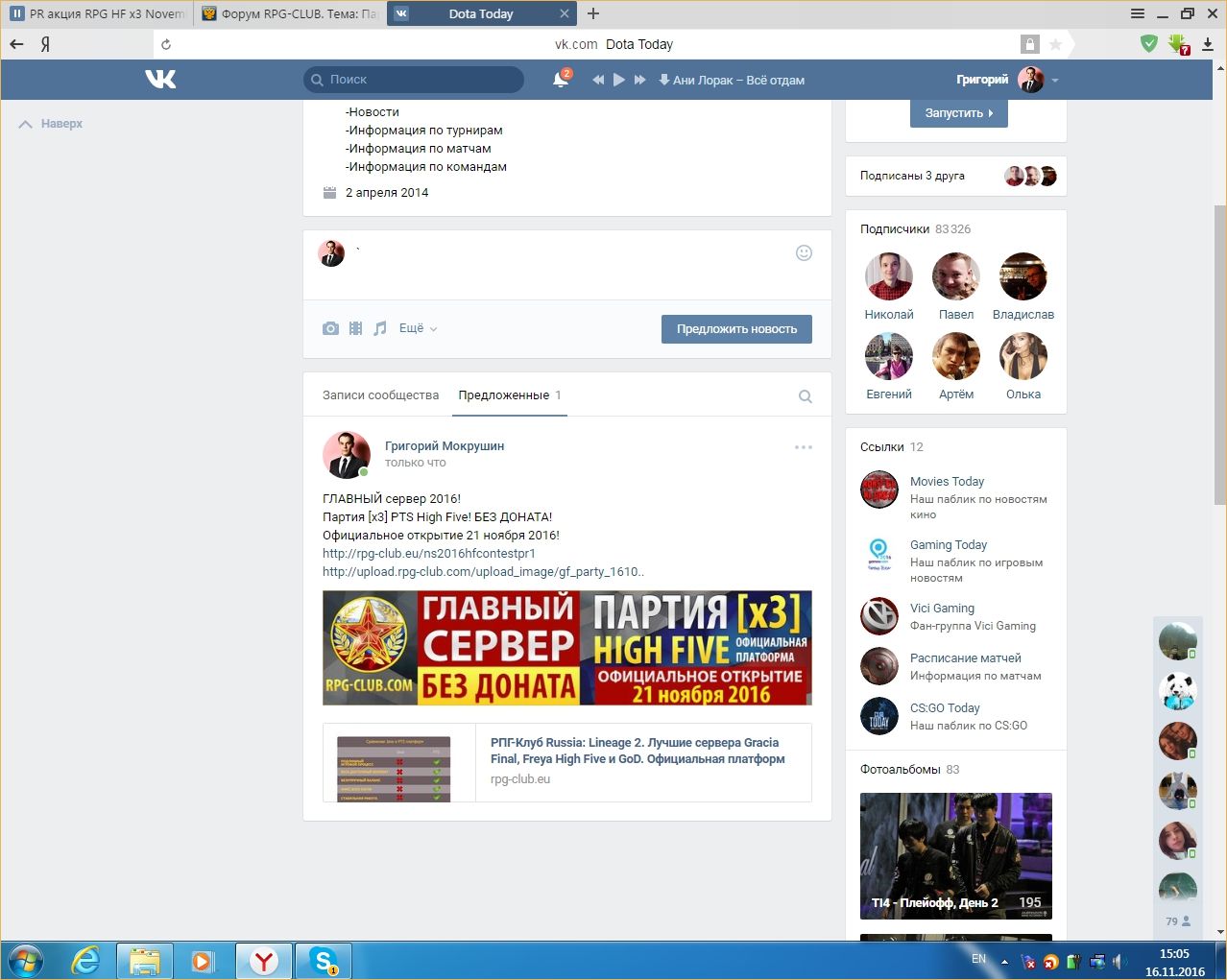
Task: Close the Dota Today tab
Action: (565, 13)
